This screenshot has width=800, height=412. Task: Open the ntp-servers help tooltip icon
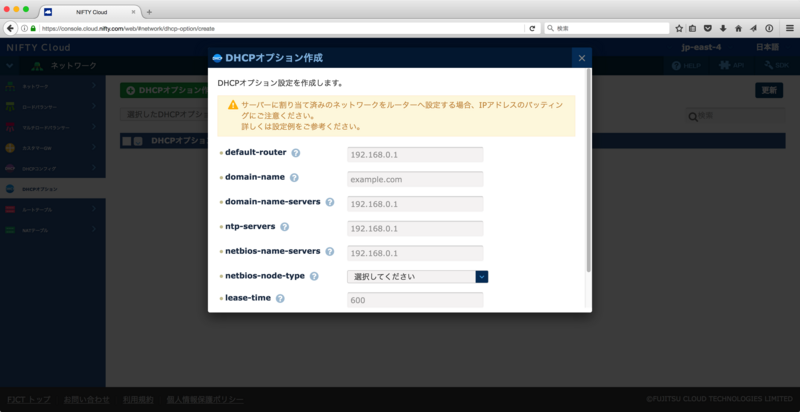[285, 226]
